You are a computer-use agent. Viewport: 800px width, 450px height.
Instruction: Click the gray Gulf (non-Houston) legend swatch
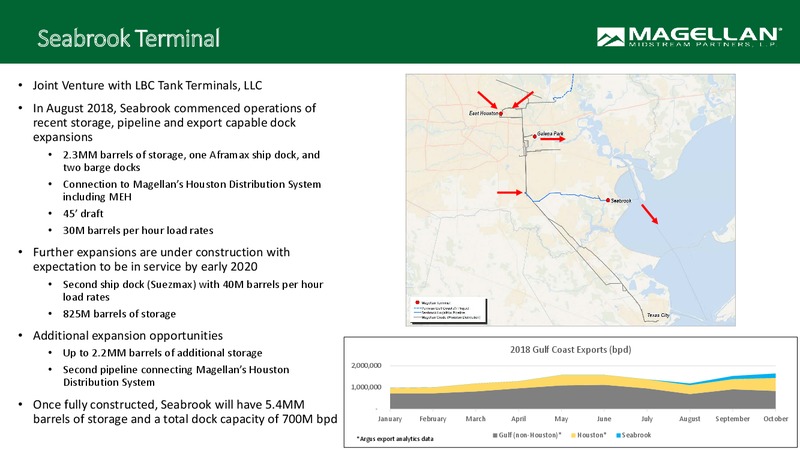495,435
